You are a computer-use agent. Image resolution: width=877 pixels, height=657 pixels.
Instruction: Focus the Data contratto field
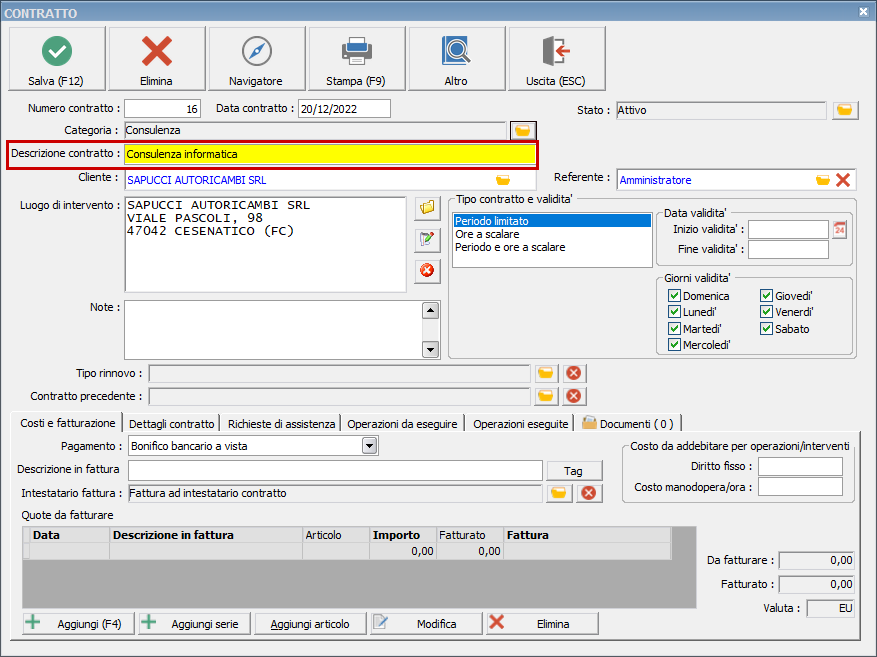345,108
